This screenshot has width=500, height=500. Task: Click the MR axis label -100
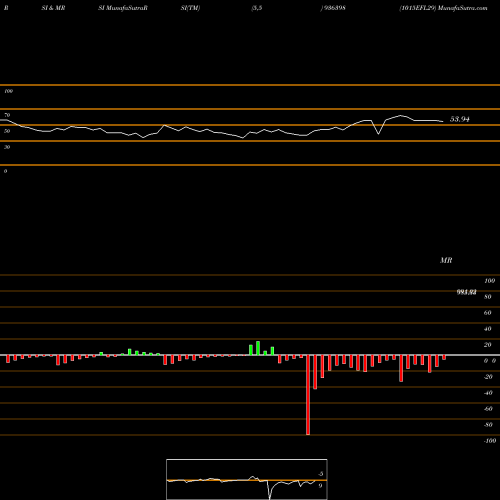pos(490,441)
